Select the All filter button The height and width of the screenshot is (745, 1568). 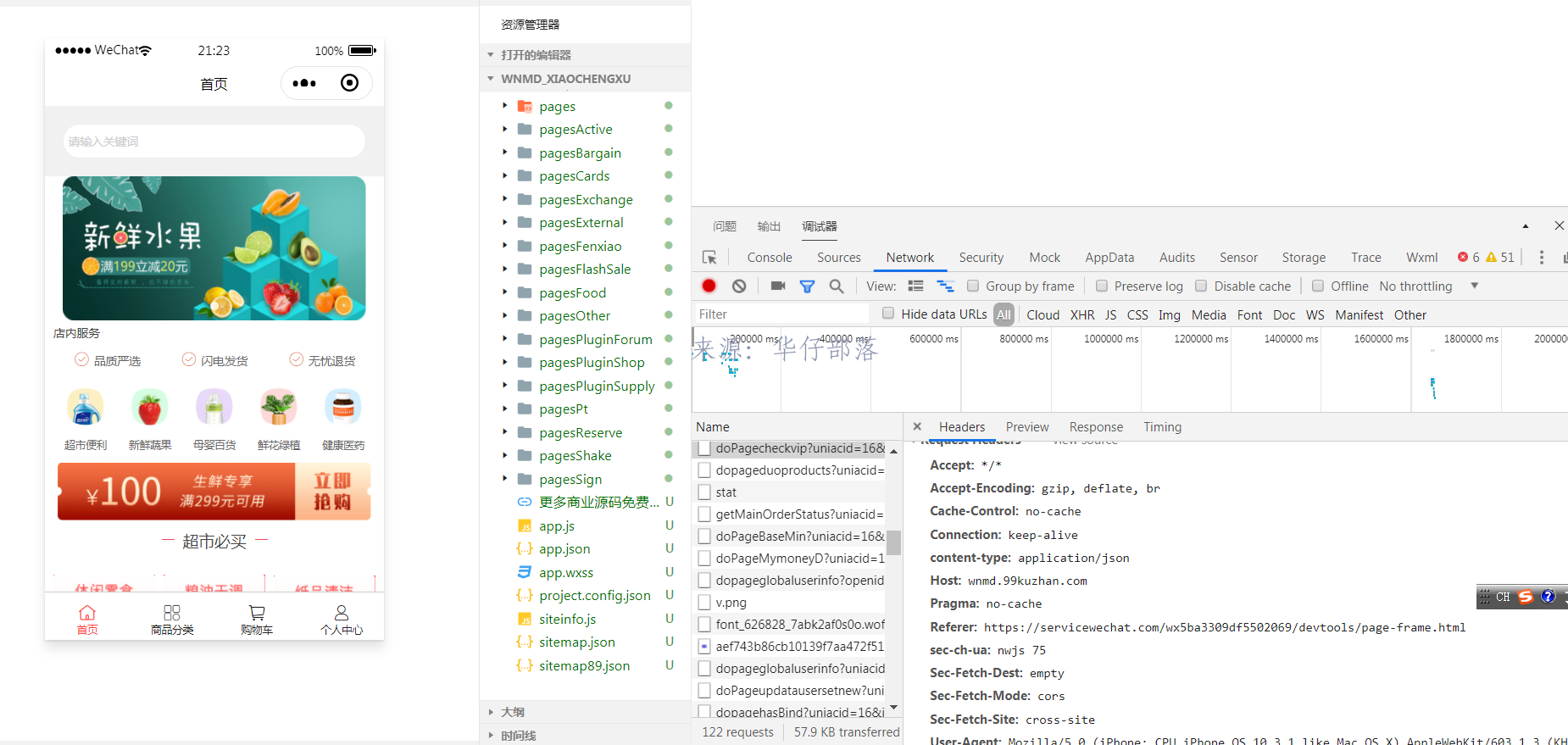coord(1004,314)
